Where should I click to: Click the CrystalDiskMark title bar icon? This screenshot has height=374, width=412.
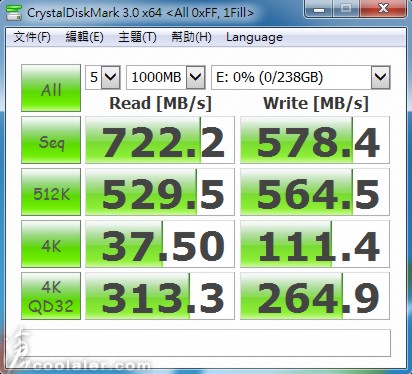pos(13,13)
